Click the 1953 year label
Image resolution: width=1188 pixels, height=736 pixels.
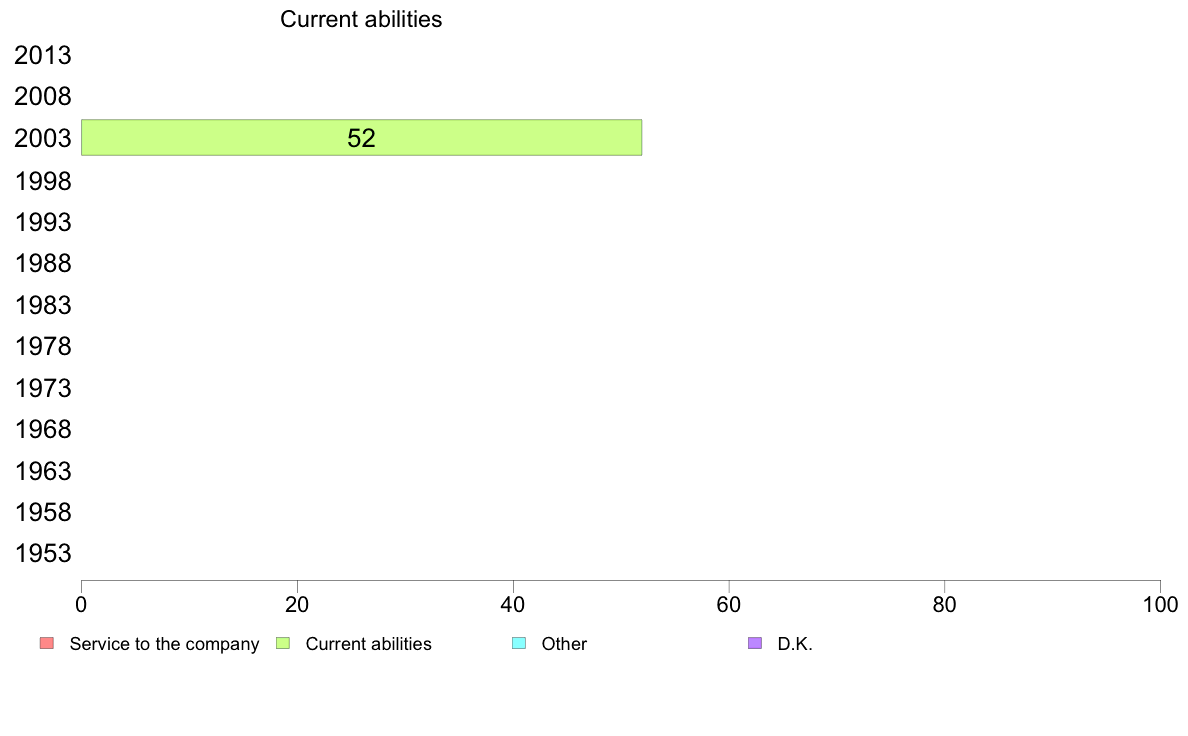(x=42, y=553)
